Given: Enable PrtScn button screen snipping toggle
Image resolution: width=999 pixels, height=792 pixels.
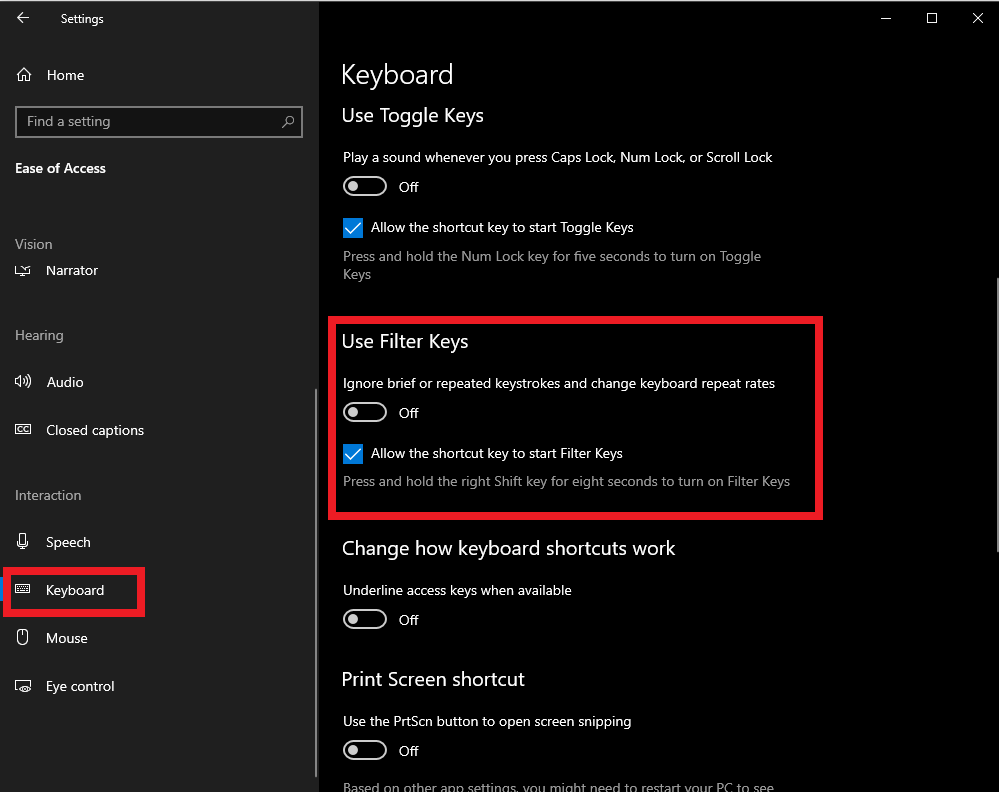Looking at the screenshot, I should 365,751.
